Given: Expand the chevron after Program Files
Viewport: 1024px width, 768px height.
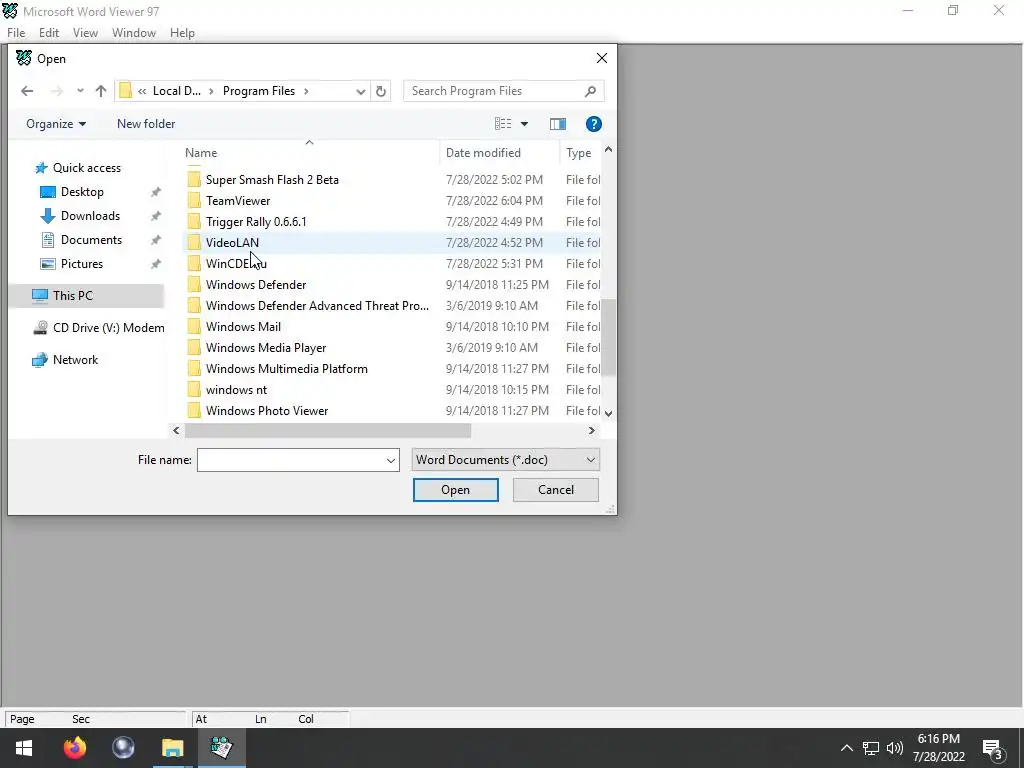Looking at the screenshot, I should (306, 91).
